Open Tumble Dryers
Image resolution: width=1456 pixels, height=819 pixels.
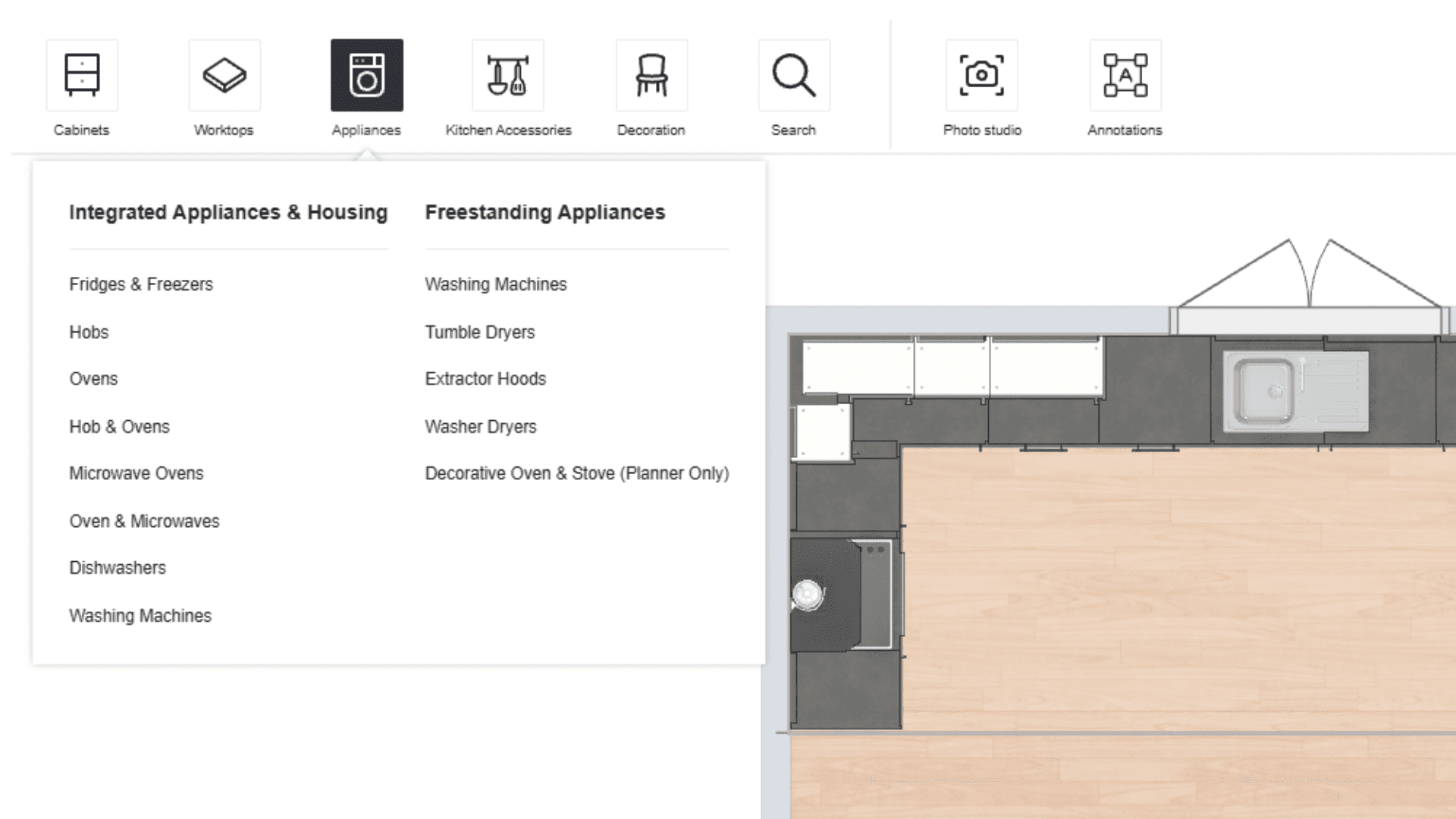pos(480,332)
